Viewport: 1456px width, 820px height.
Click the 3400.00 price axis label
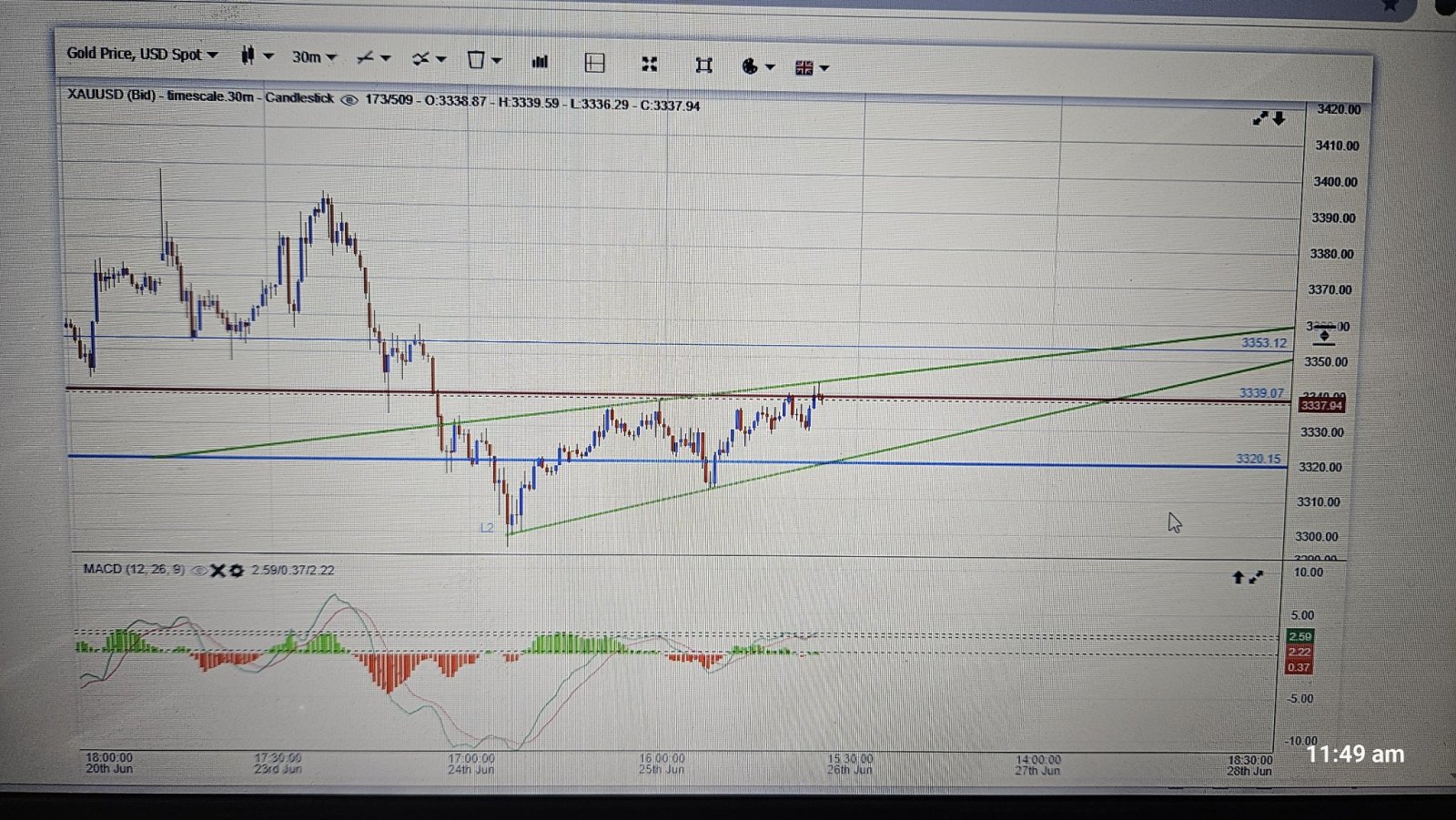pos(1335,182)
